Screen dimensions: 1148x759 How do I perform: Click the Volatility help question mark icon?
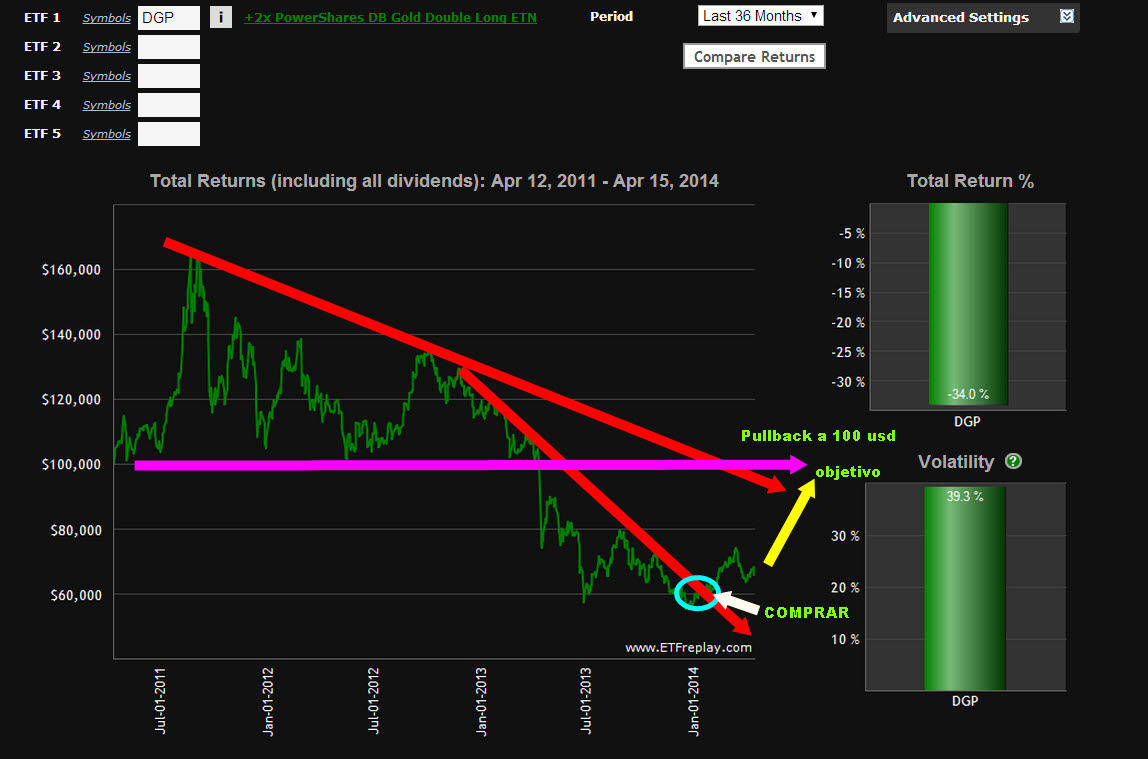[x=1013, y=462]
